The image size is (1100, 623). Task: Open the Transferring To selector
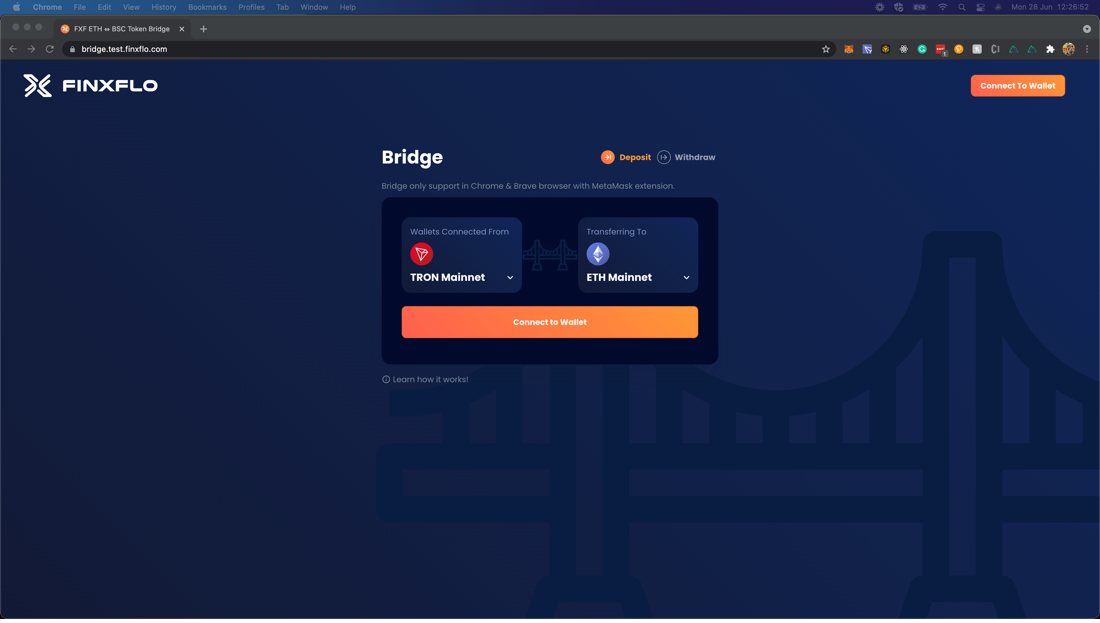tap(638, 255)
